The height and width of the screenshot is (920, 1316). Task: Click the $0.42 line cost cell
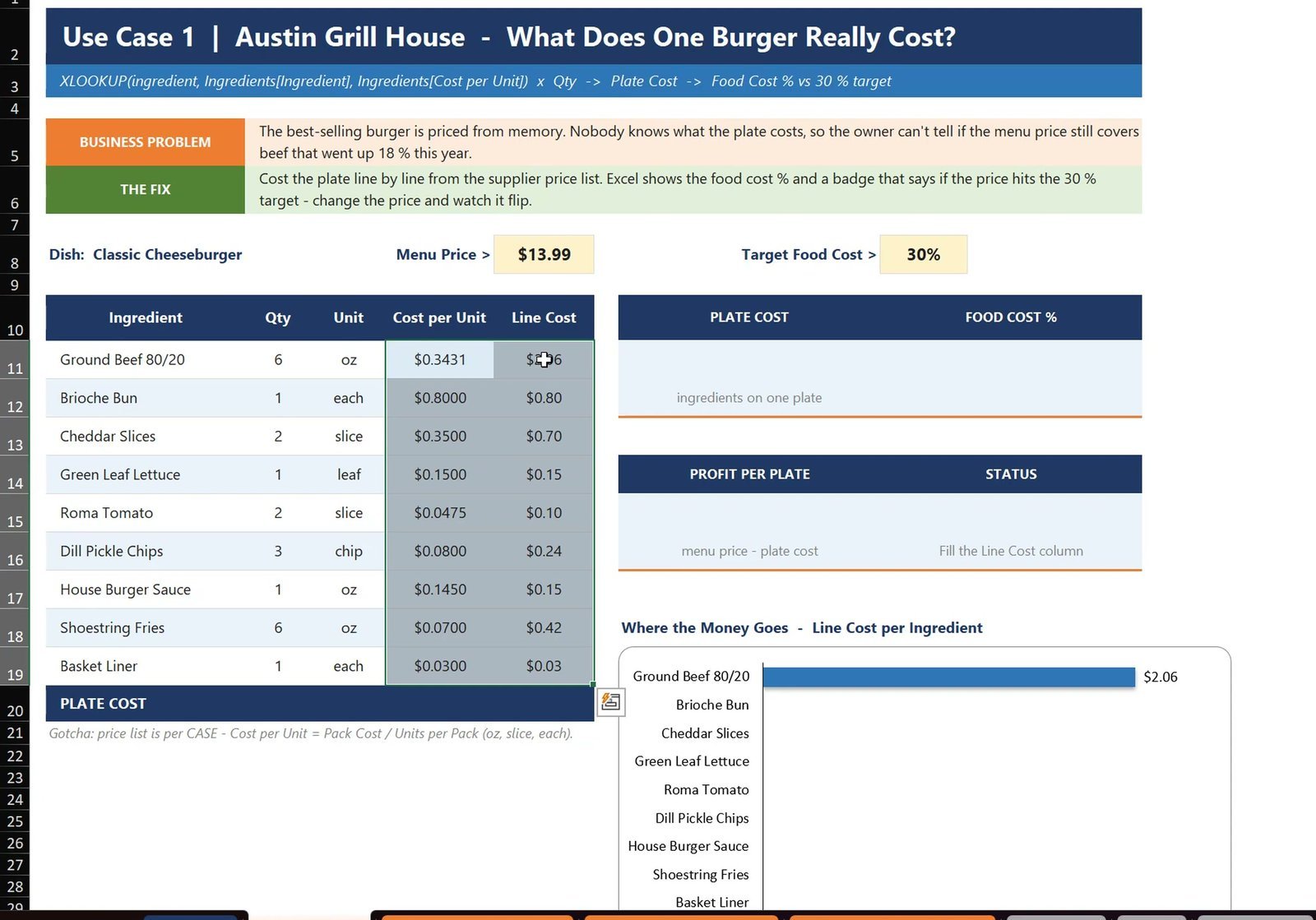[x=544, y=628]
